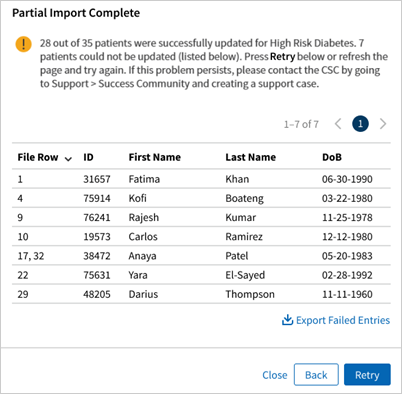
Task: Select the Fatima Khan row
Action: 201,179
